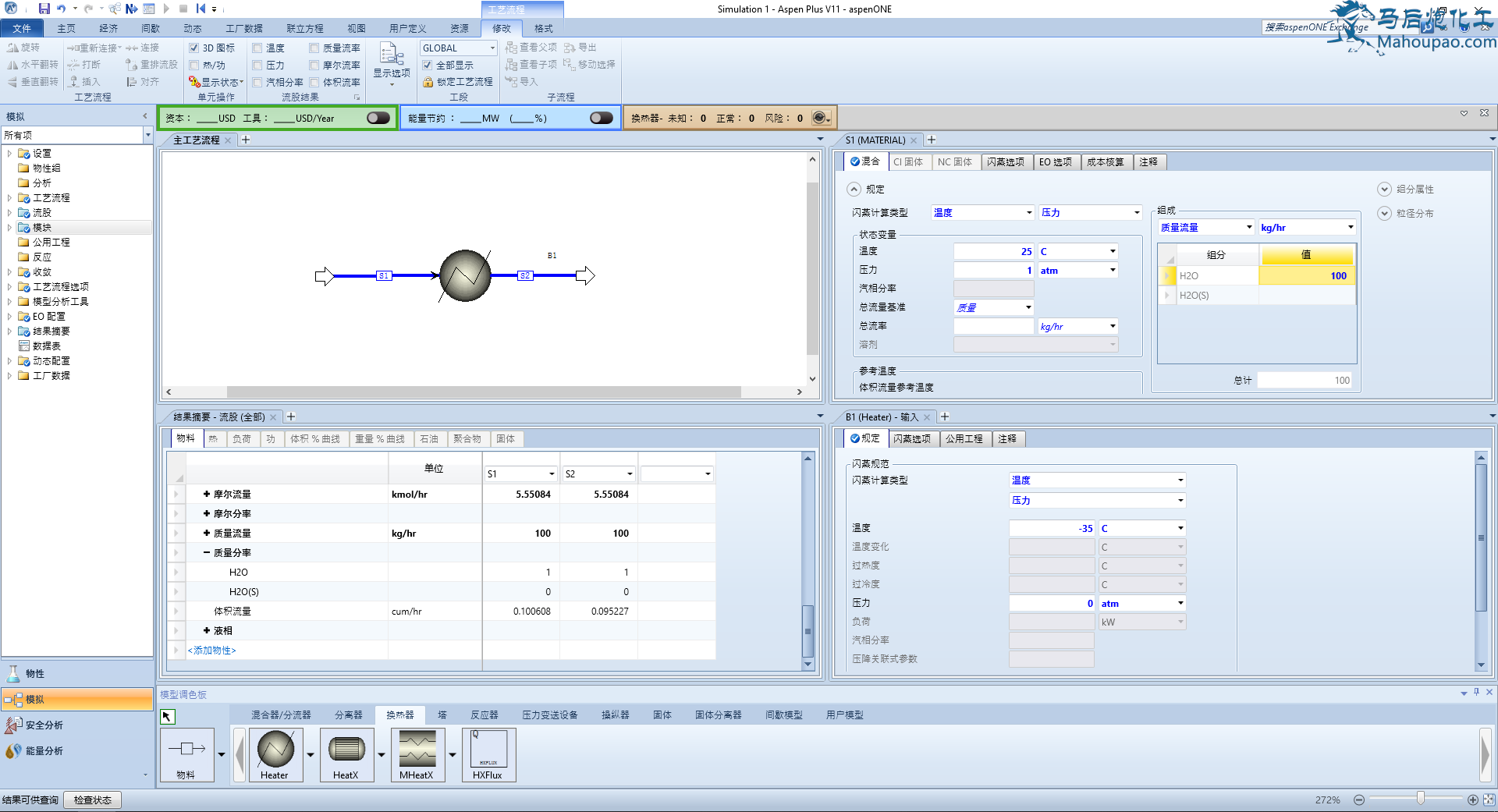Open the B1 heater temperature unit dropdown

(x=1180, y=528)
